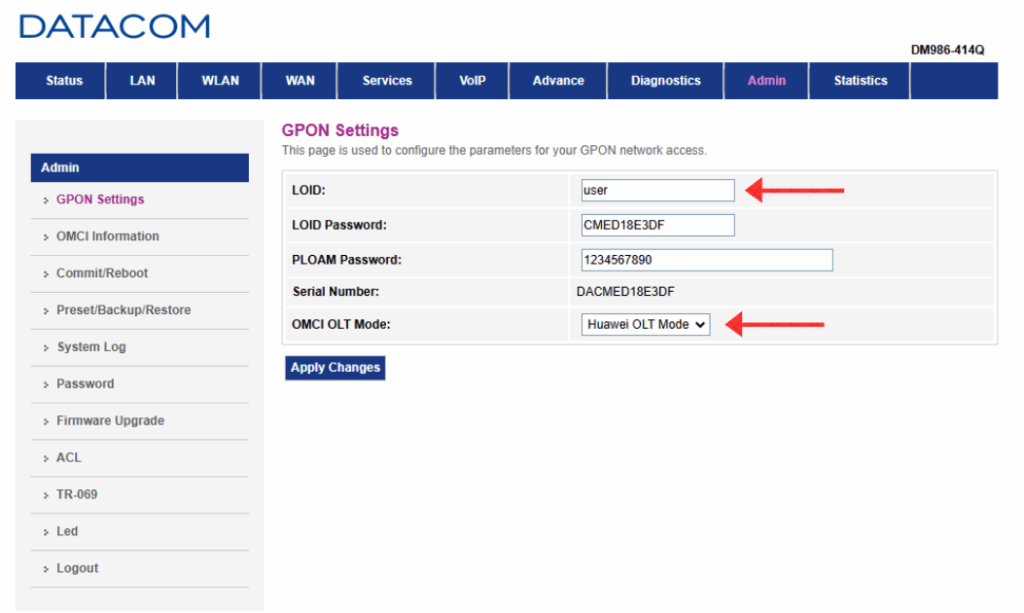Switch to the WLAN tab
The width and height of the screenshot is (1024, 613).
(x=220, y=81)
